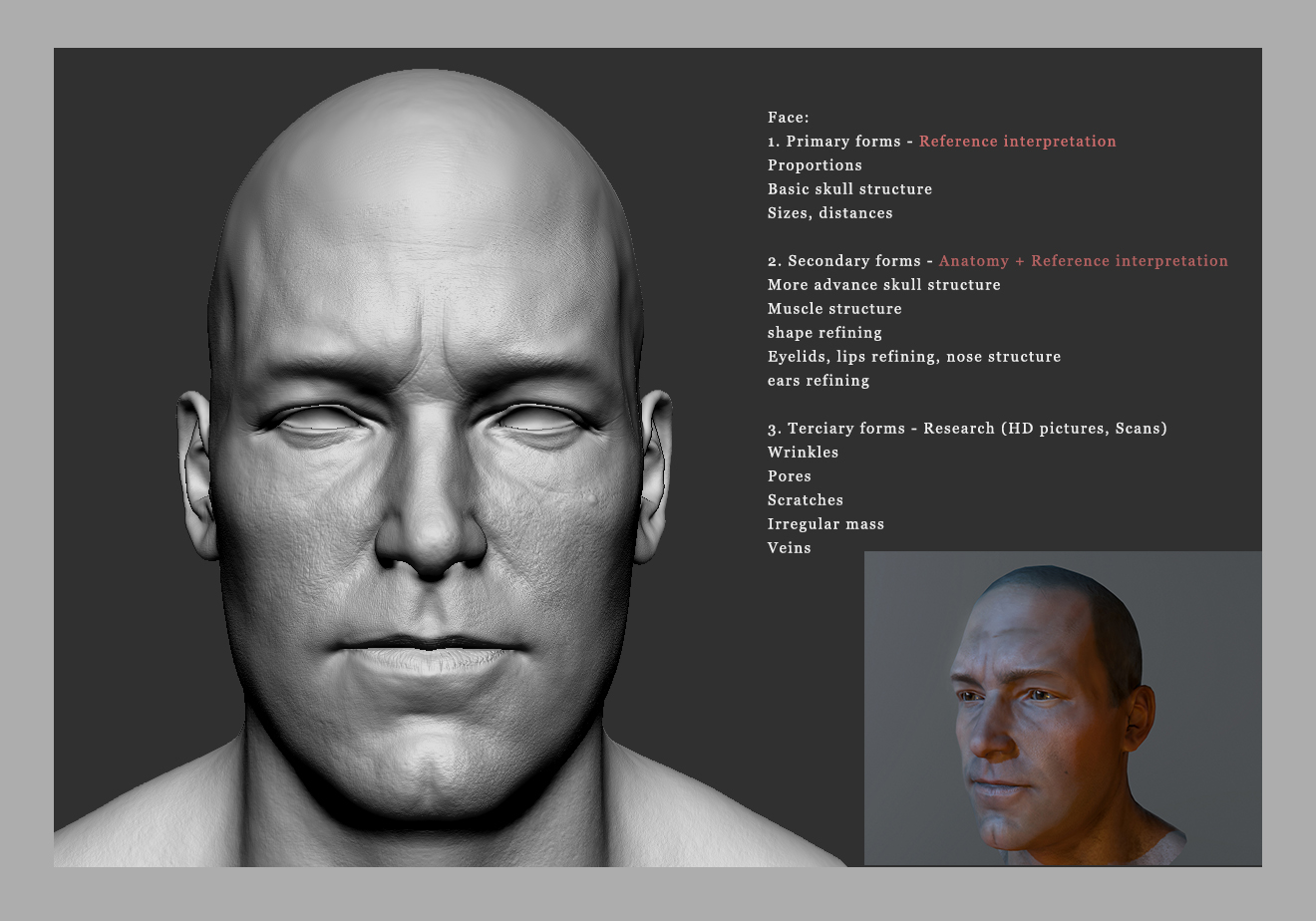
Task: Click '2. Secondary forms -' text
Action: coord(850,261)
